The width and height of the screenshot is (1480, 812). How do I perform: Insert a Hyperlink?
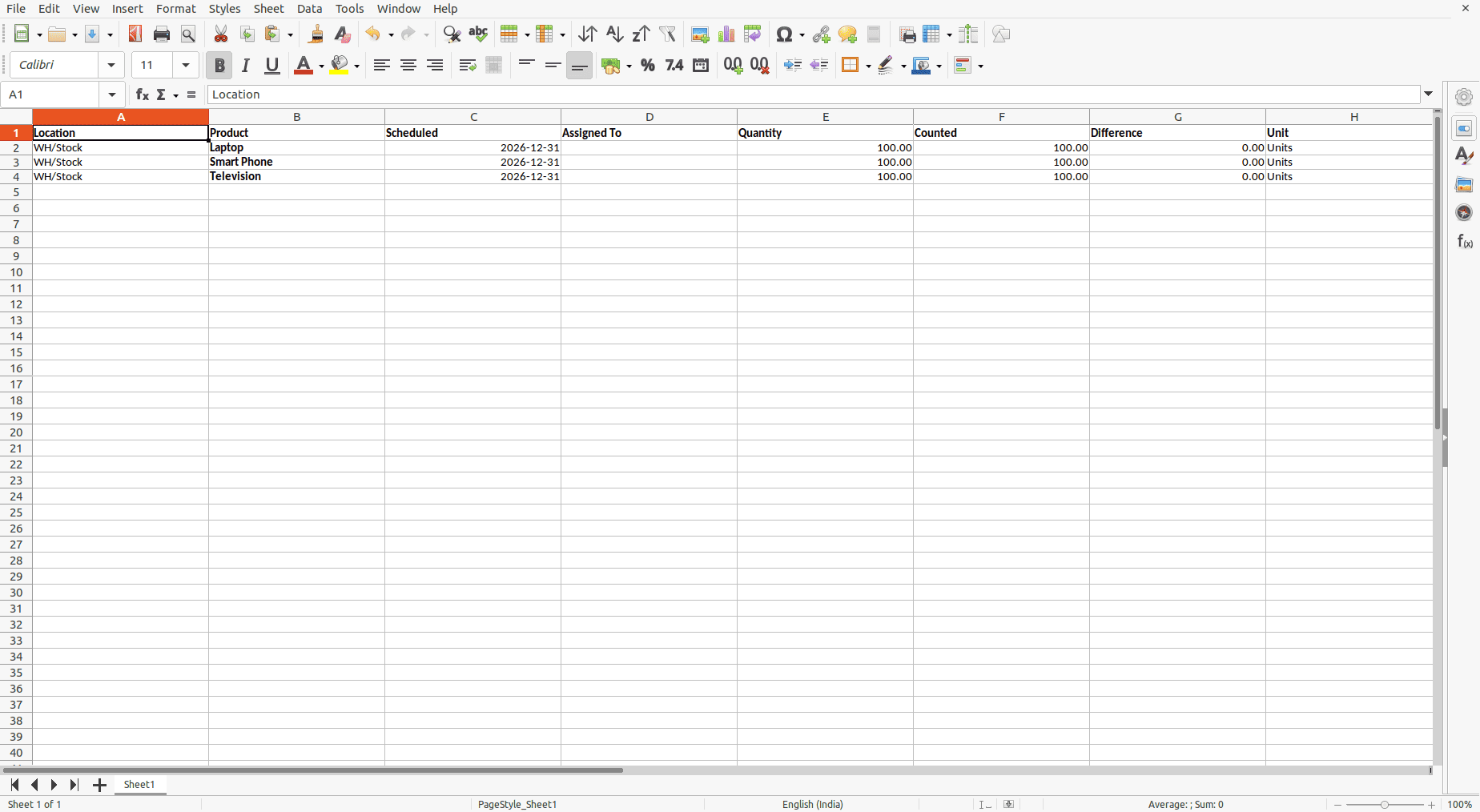(x=821, y=34)
